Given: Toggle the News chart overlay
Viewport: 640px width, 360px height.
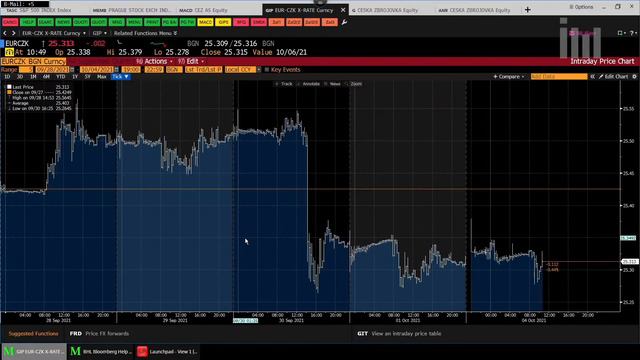Looking at the screenshot, I should click(333, 84).
